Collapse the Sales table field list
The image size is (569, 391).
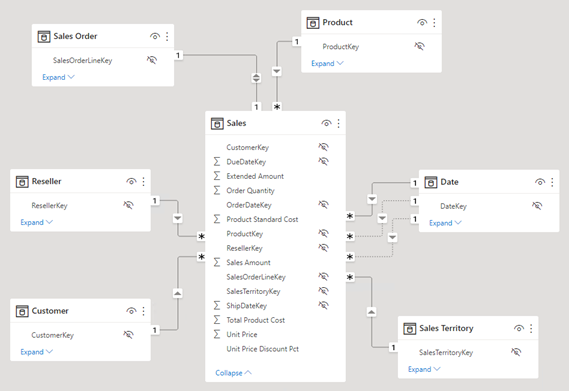click(x=233, y=373)
